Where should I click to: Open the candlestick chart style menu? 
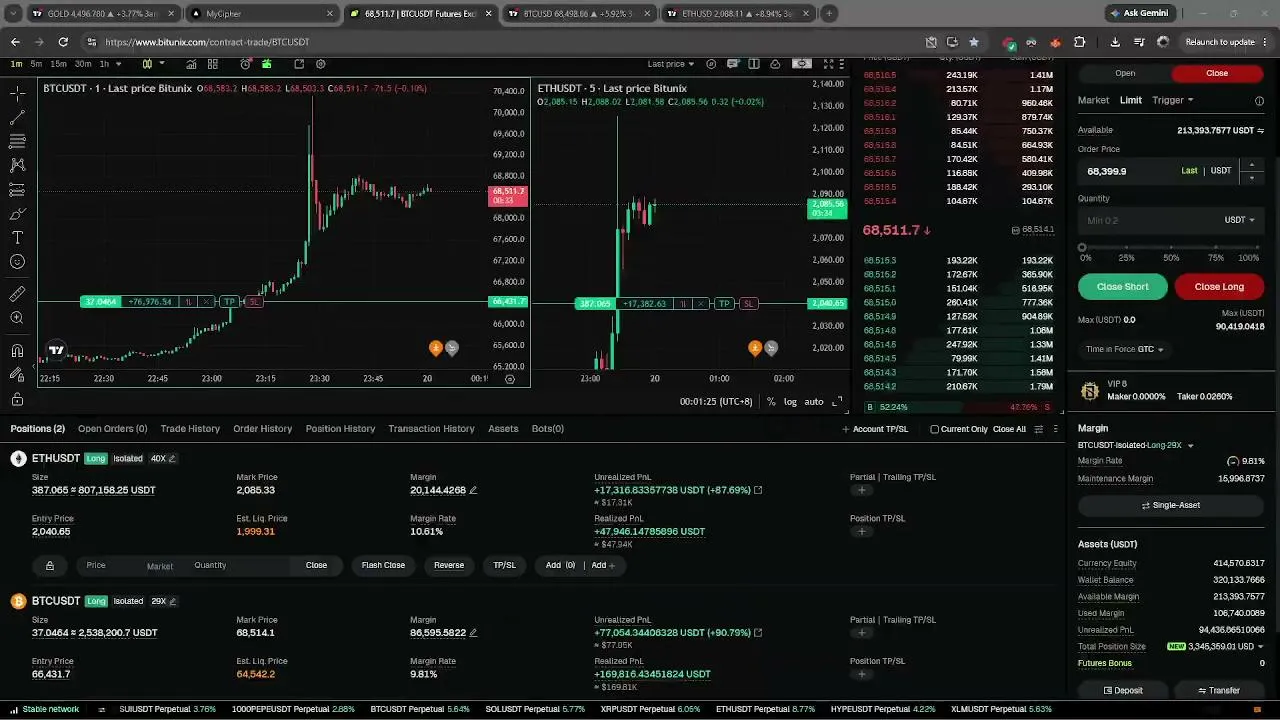coord(147,64)
